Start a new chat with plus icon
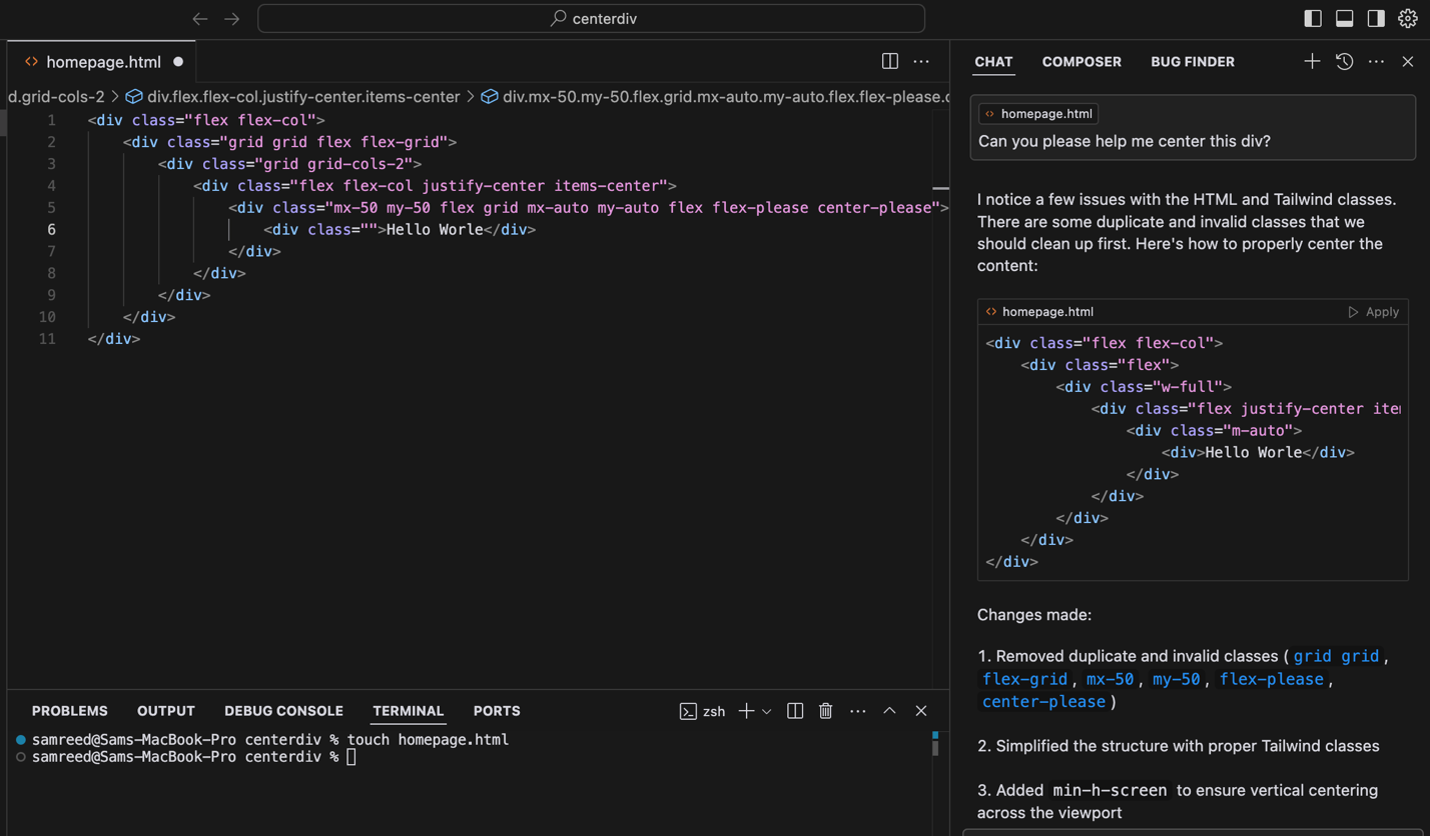Image resolution: width=1430 pixels, height=840 pixels. pos(1312,62)
